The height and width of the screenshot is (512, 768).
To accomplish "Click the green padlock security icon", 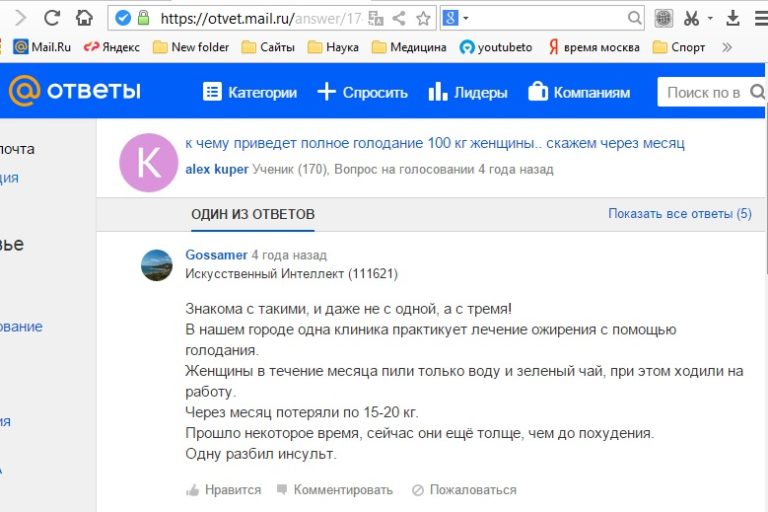I will 144,18.
